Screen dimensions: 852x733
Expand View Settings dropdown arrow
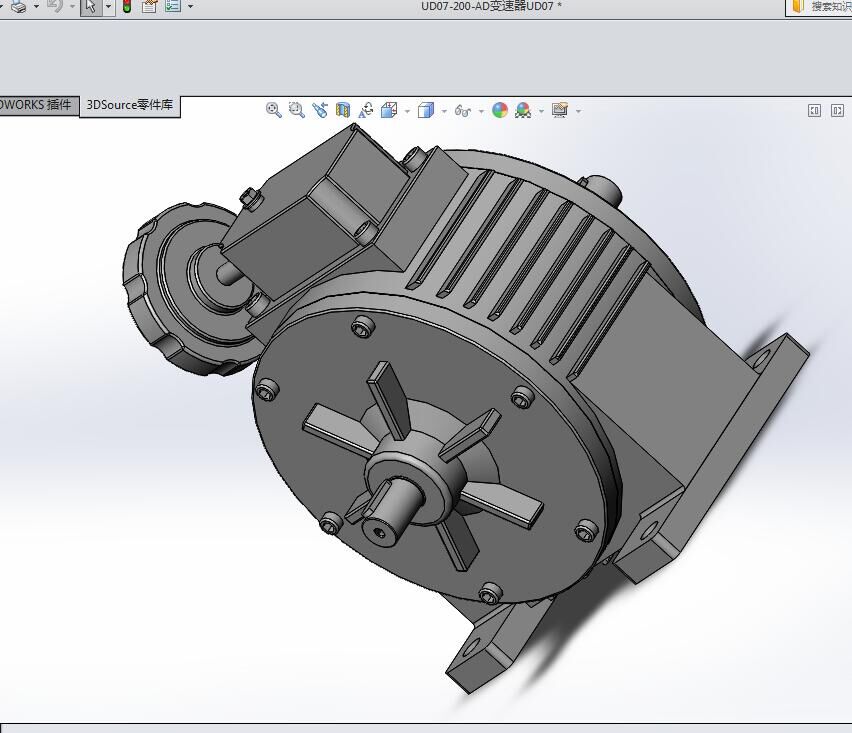(578, 111)
